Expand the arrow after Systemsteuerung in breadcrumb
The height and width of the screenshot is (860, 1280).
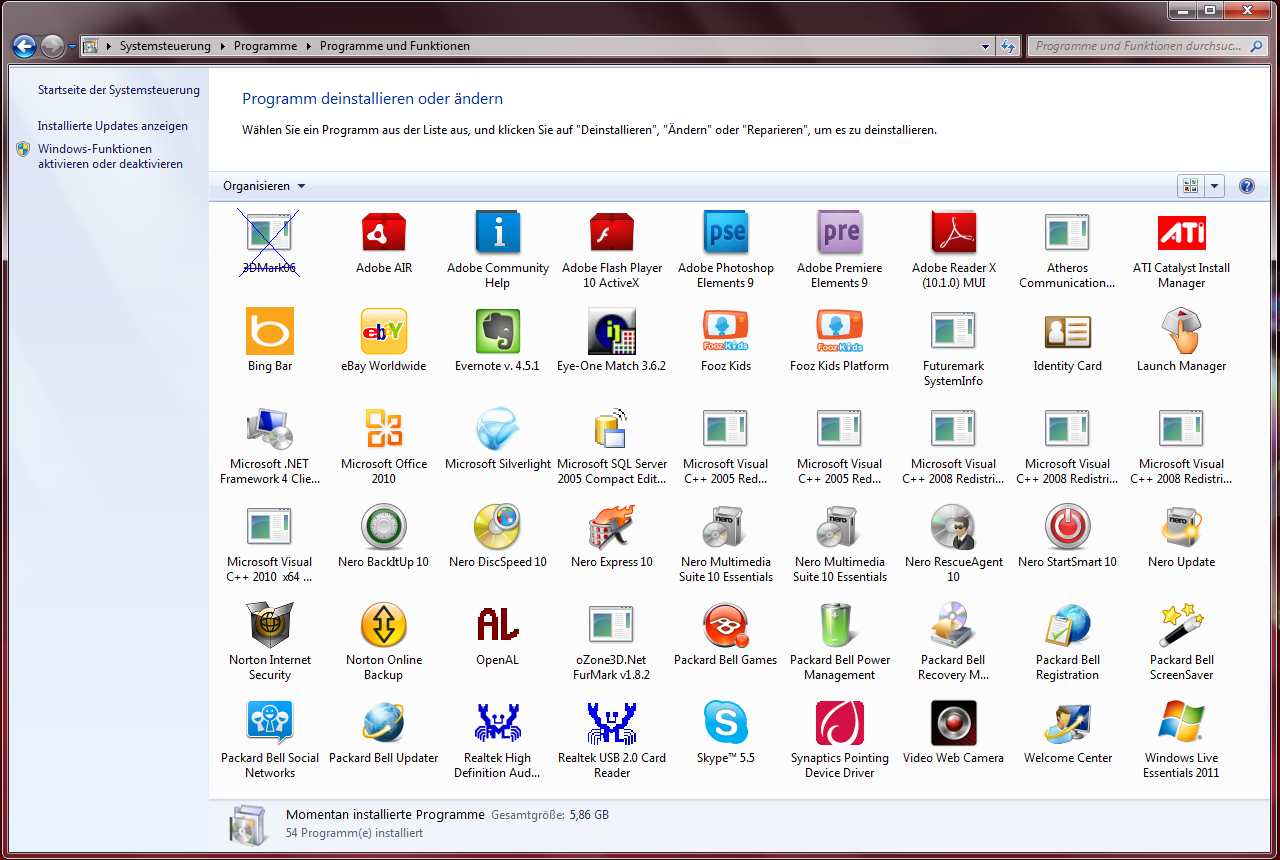(x=223, y=46)
